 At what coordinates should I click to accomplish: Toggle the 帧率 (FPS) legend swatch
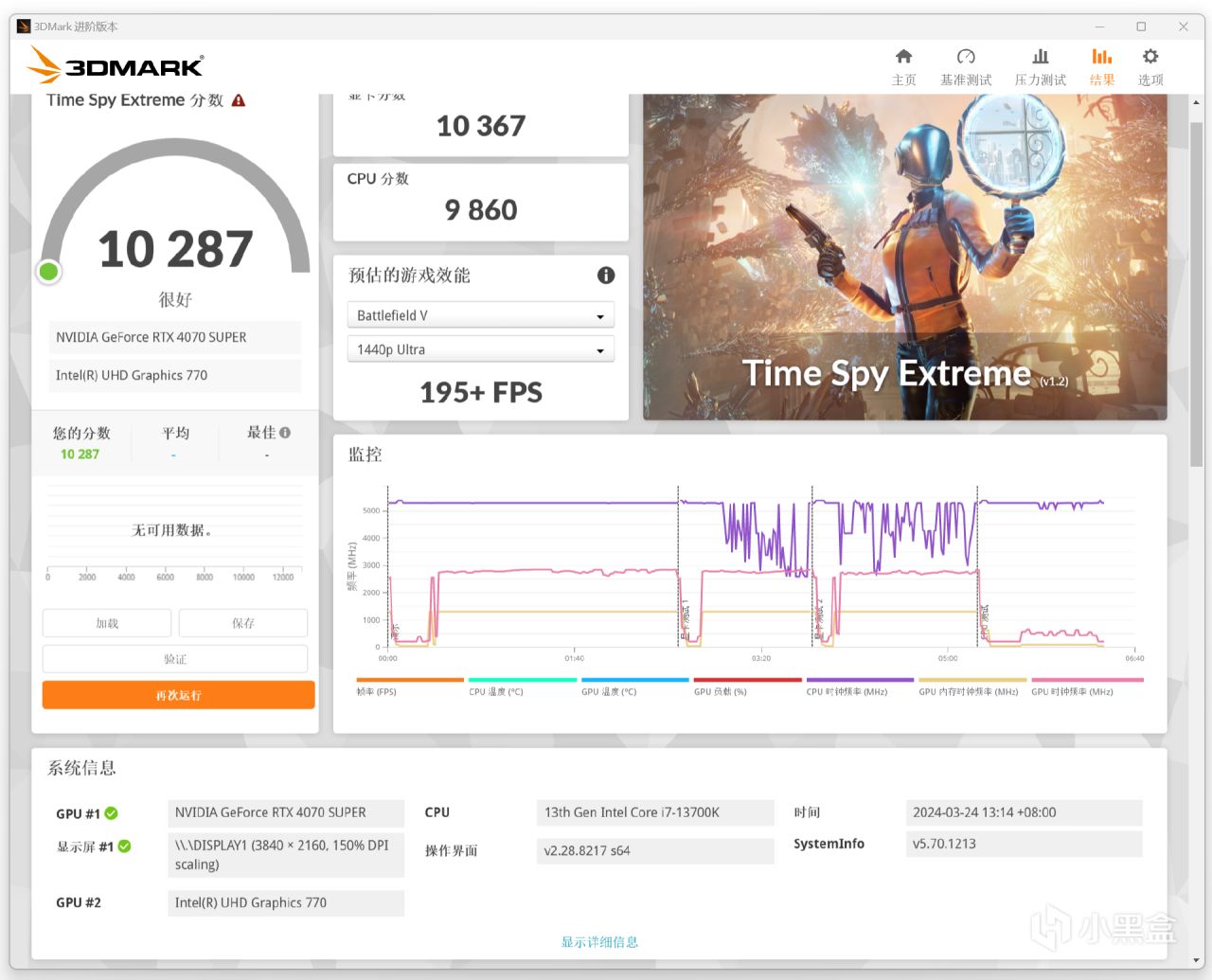(x=410, y=680)
